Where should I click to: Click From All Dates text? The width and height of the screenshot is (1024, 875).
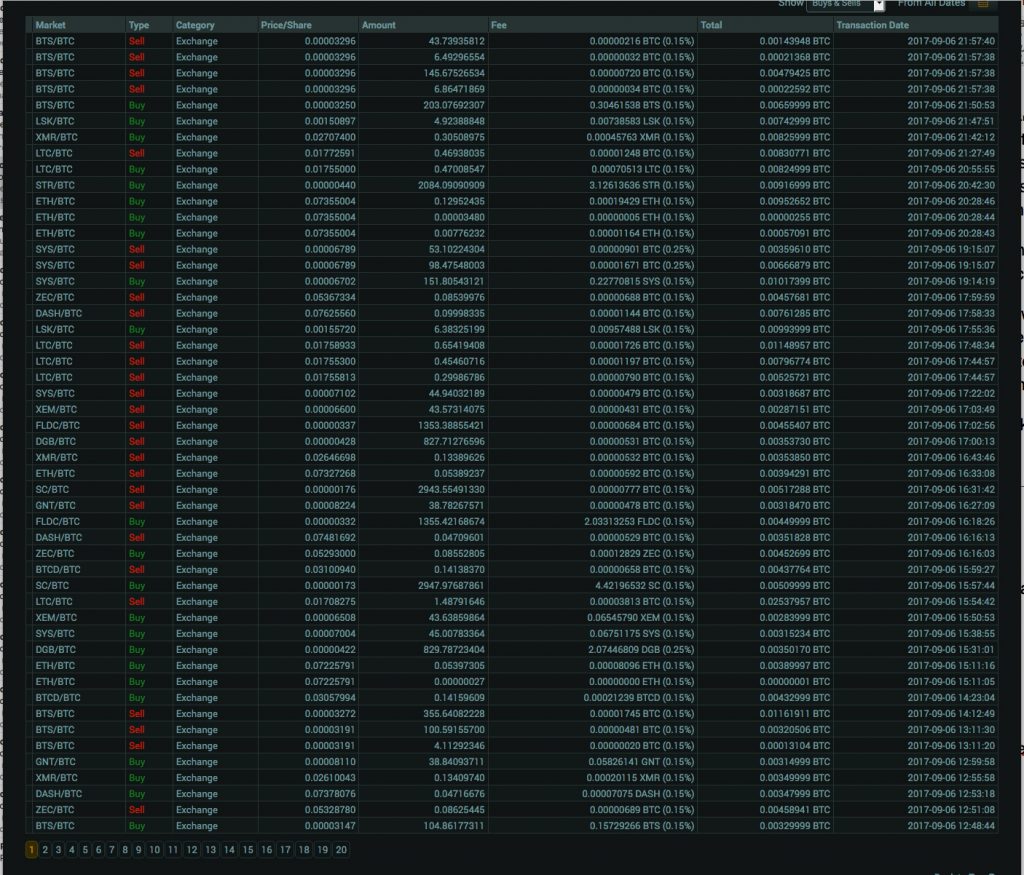[931, 3]
